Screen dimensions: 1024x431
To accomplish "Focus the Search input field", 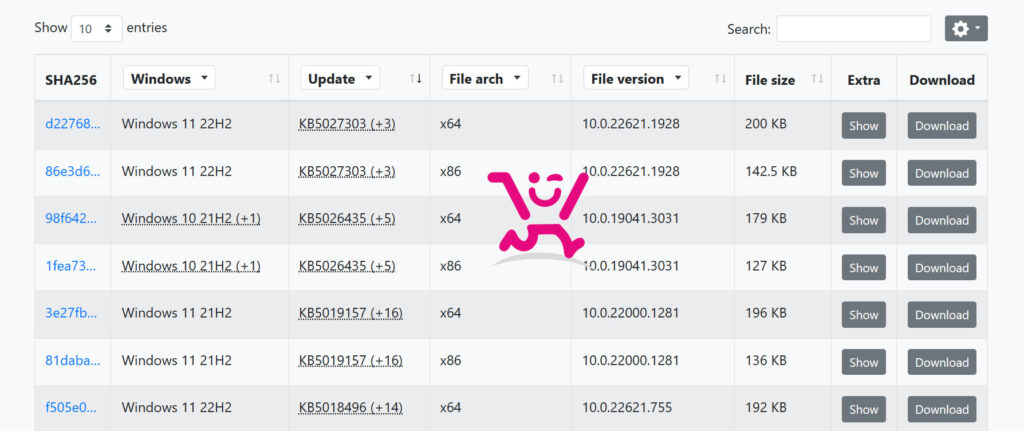I will (x=854, y=29).
